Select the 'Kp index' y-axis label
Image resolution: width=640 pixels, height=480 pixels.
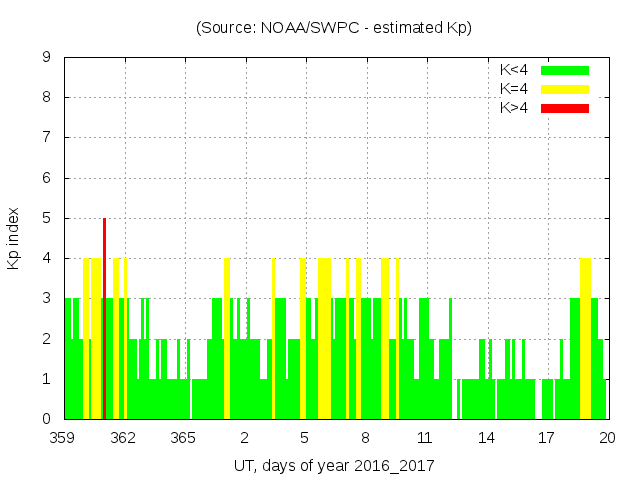(x=14, y=239)
